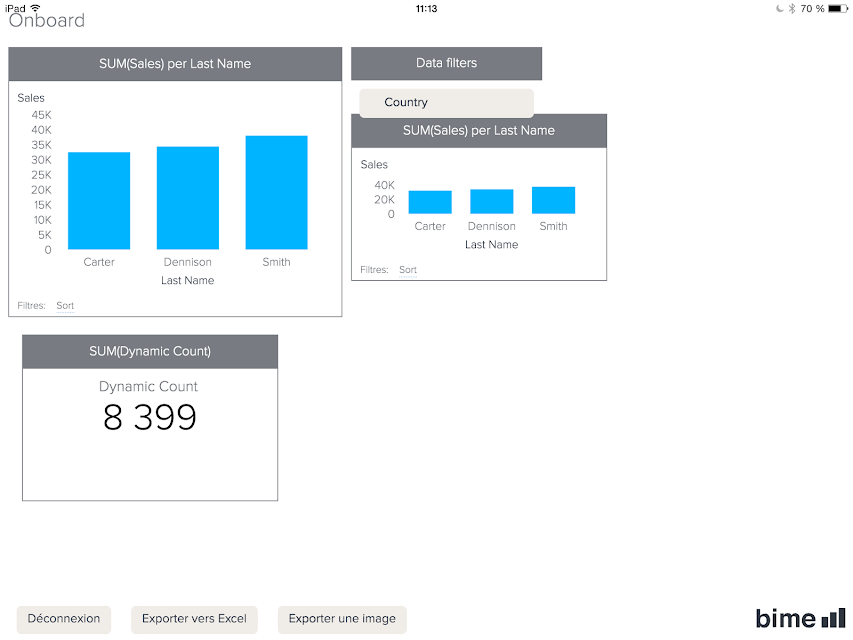Tap the Wi-Fi status icon
This screenshot has height=640, width=853.
pyautogui.click(x=35, y=8)
